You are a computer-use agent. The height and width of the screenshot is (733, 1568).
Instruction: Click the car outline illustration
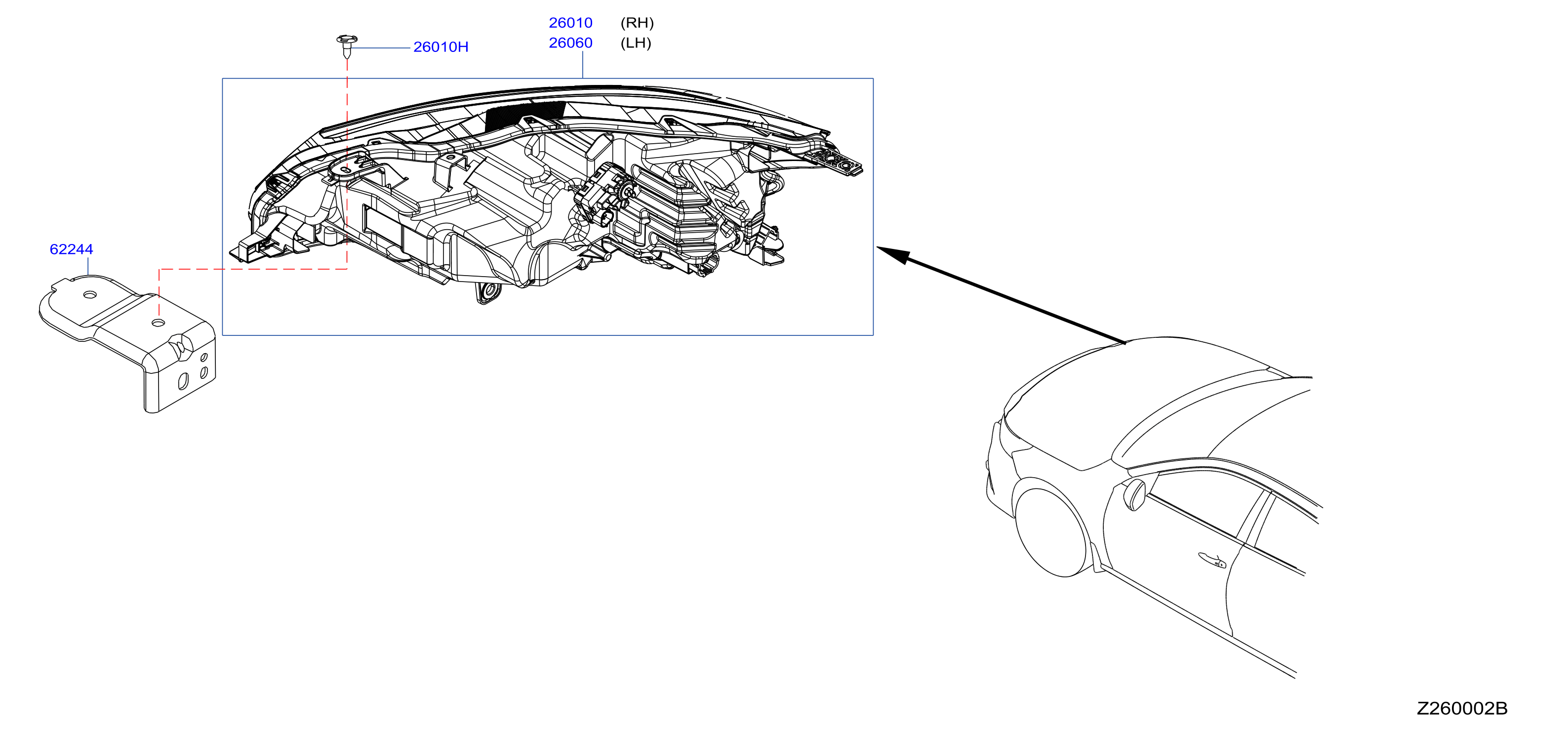(x=1154, y=507)
